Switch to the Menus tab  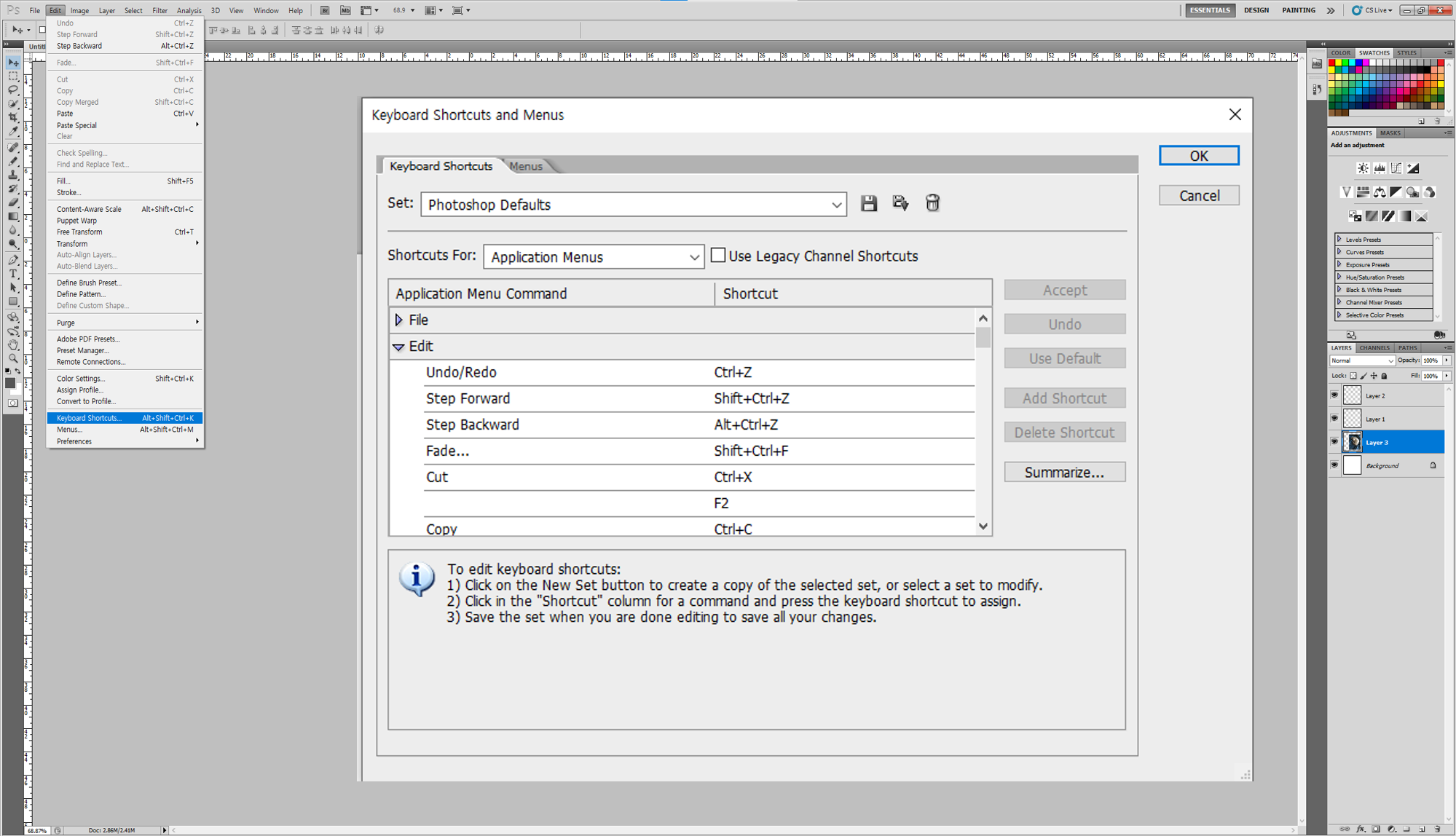[x=526, y=166]
